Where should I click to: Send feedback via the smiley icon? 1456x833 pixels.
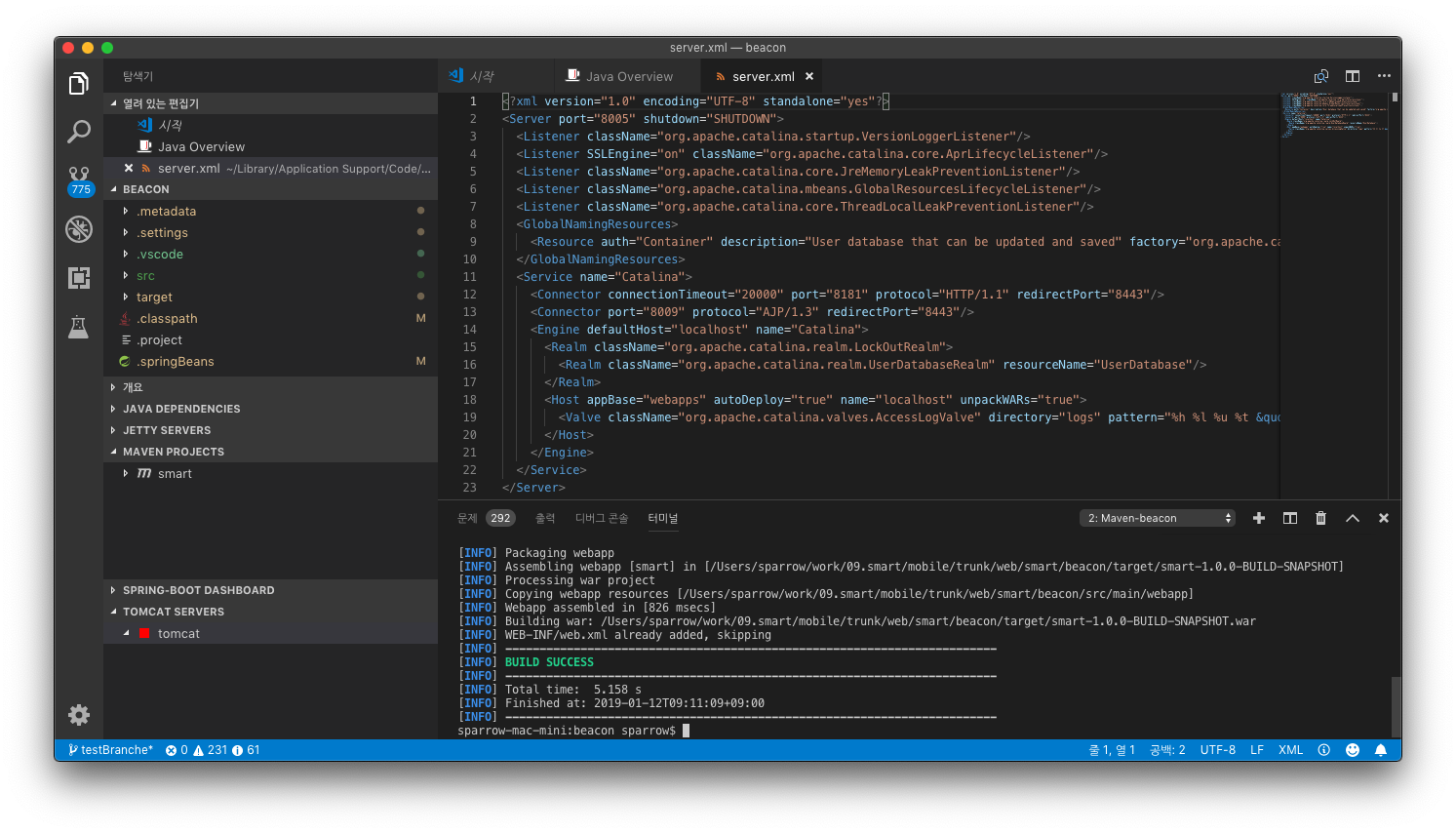point(1353,749)
